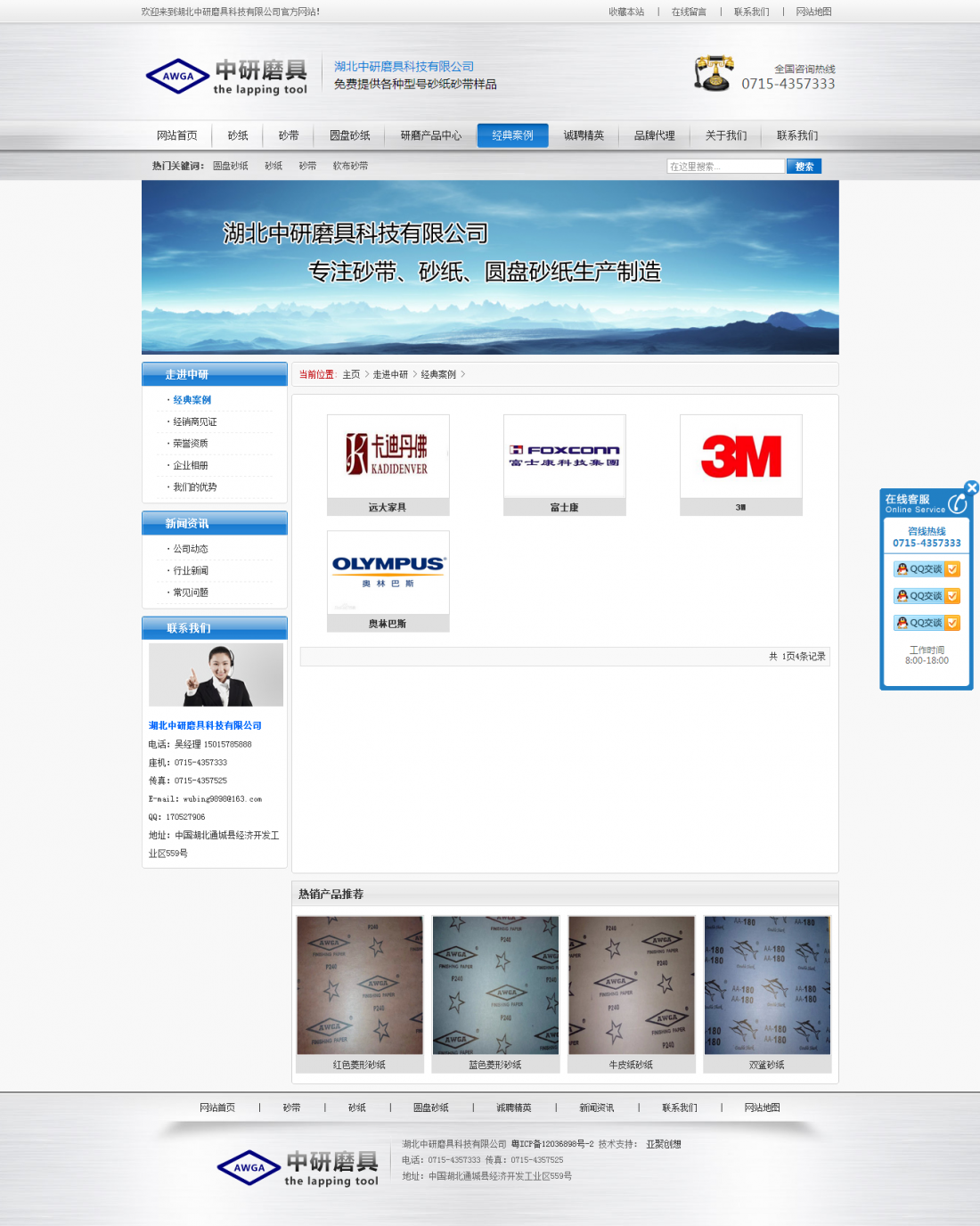980x1226 pixels.
Task: Select the highlighted 经典案例 navigation tab
Action: coord(513,135)
